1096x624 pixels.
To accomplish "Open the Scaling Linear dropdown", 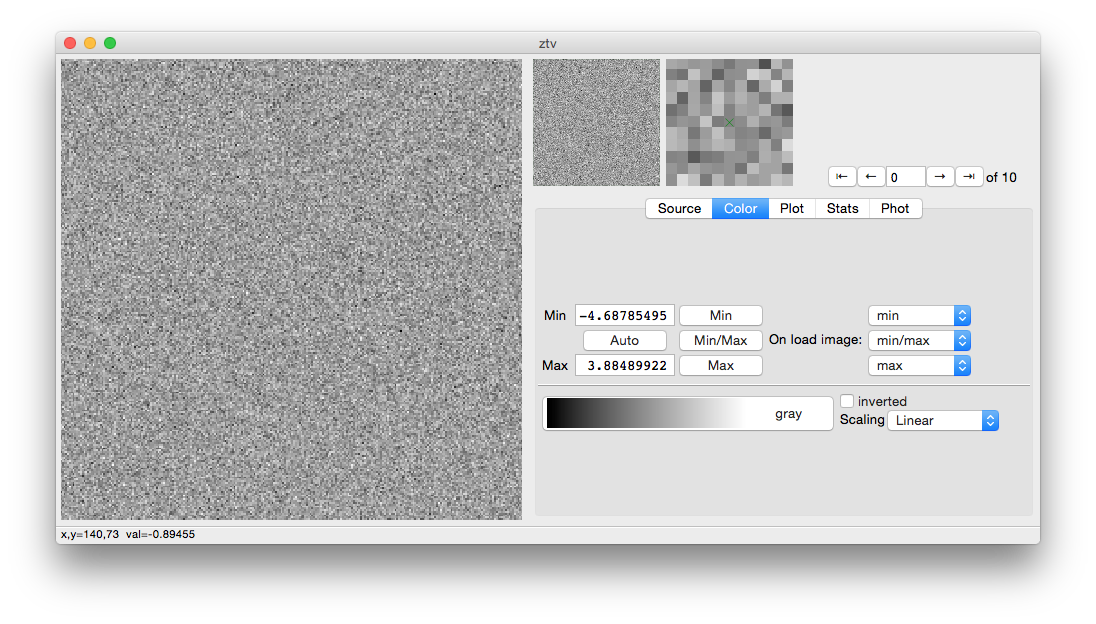I will pyautogui.click(x=943, y=420).
